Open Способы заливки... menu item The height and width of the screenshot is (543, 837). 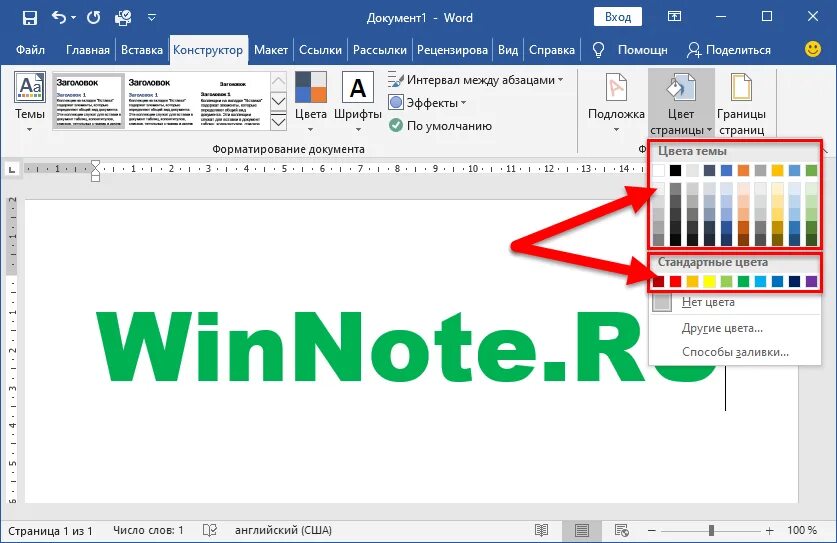pyautogui.click(x=735, y=352)
